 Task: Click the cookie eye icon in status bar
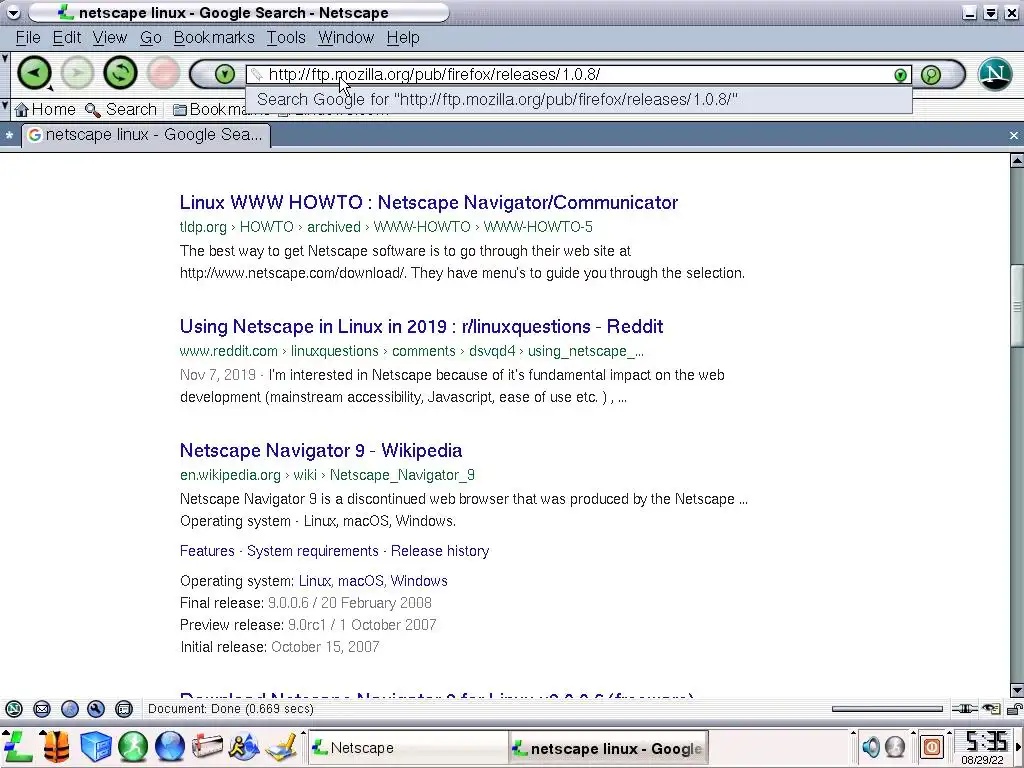[991, 709]
